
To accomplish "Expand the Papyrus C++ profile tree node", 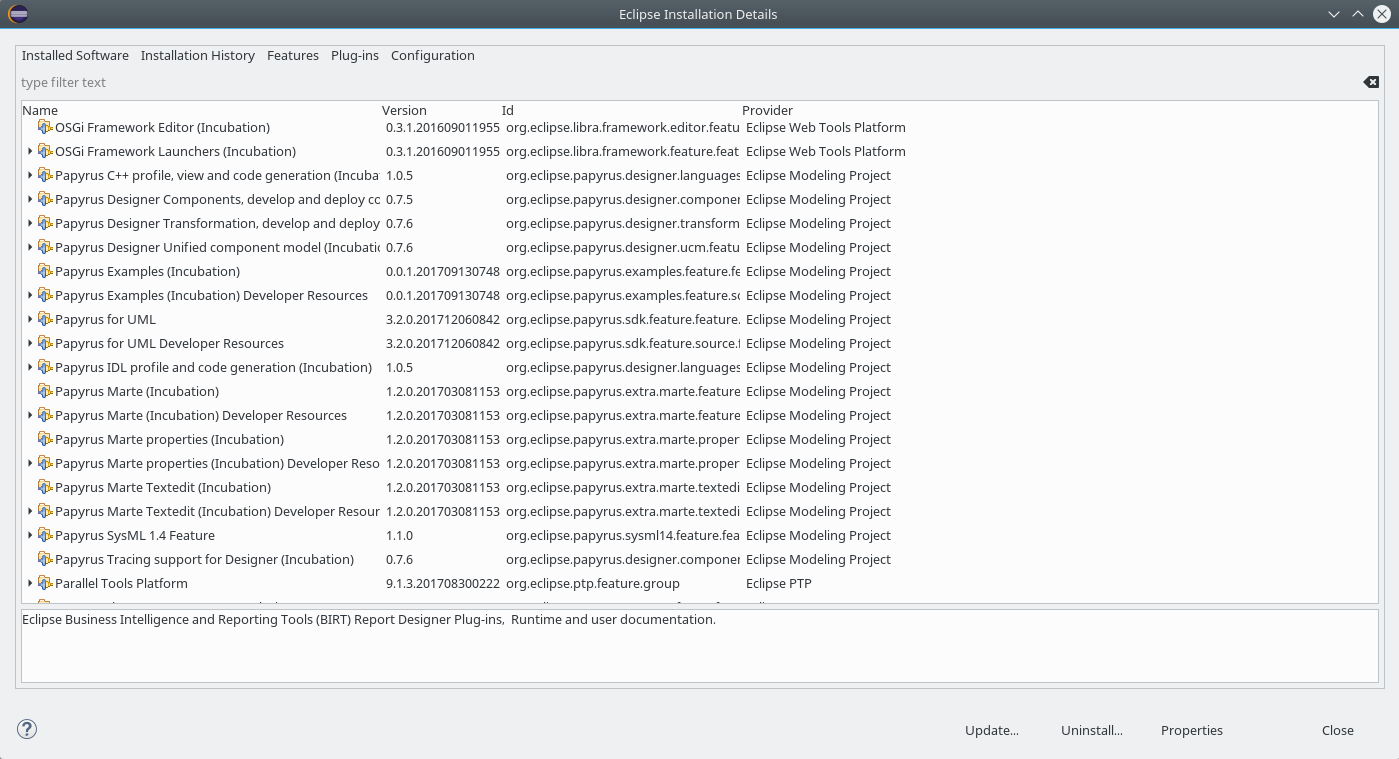I will [x=30, y=175].
